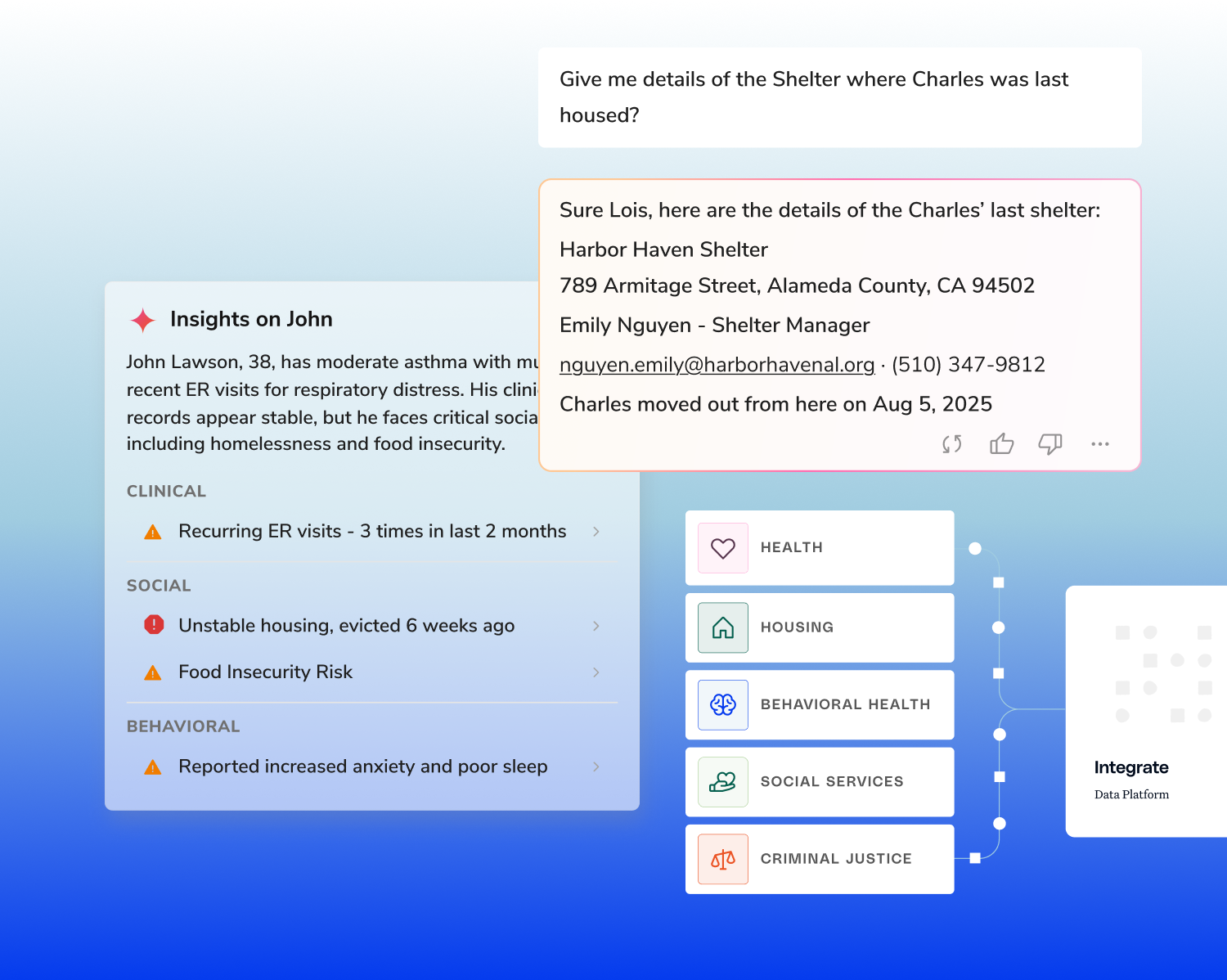Click the phone number (510) 347-9812
This screenshot has height=980, width=1227.
coord(969,365)
